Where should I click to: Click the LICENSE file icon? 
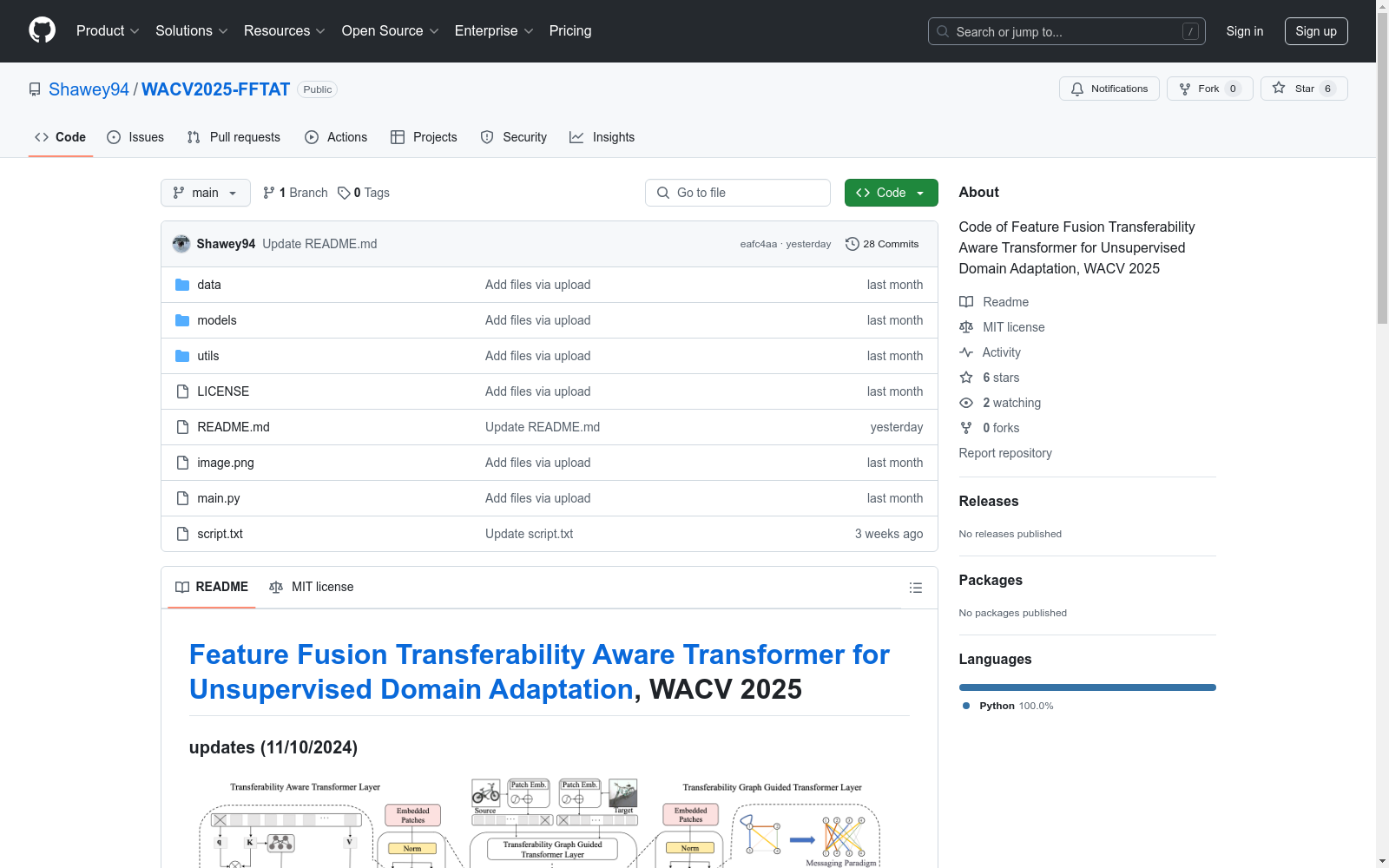[x=182, y=391]
